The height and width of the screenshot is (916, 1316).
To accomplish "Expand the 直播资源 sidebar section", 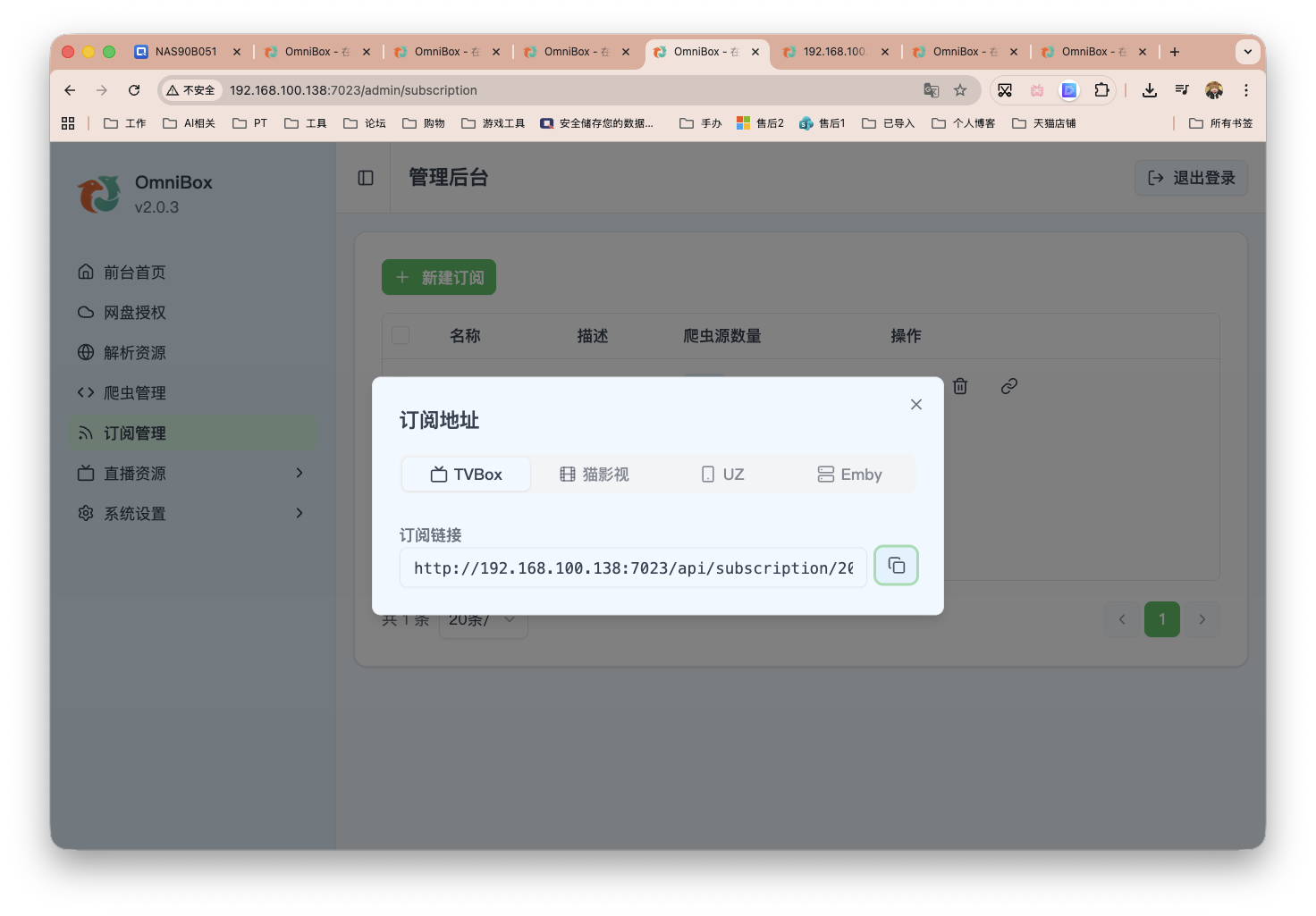I will click(x=135, y=473).
